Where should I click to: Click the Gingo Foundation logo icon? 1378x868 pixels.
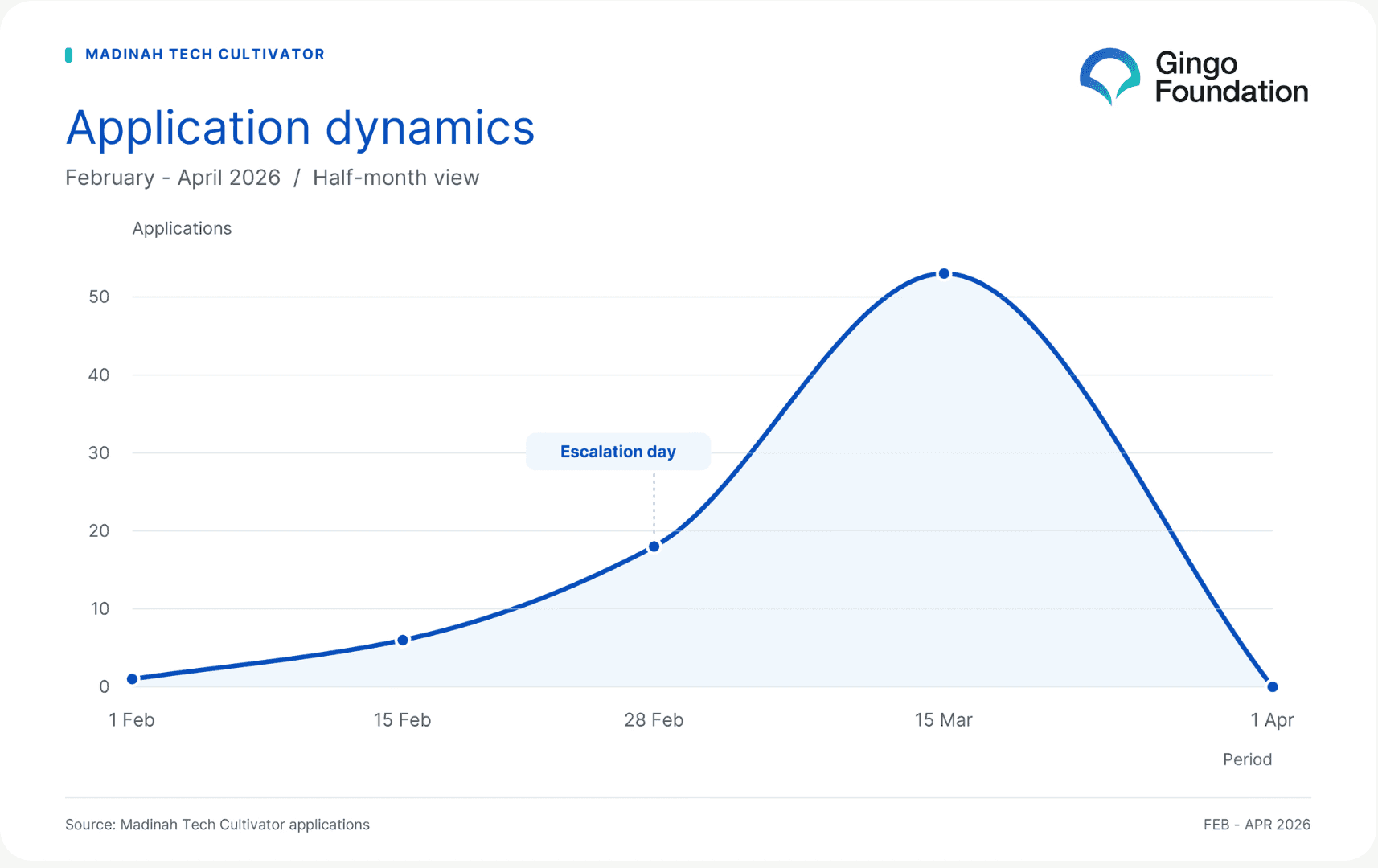coord(1109,76)
